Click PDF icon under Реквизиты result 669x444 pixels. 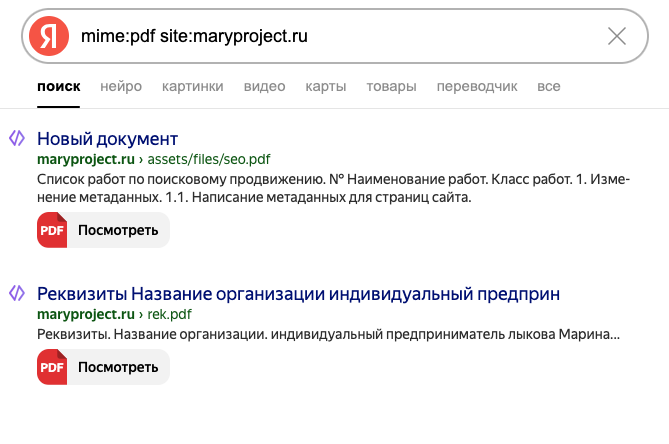tap(52, 367)
